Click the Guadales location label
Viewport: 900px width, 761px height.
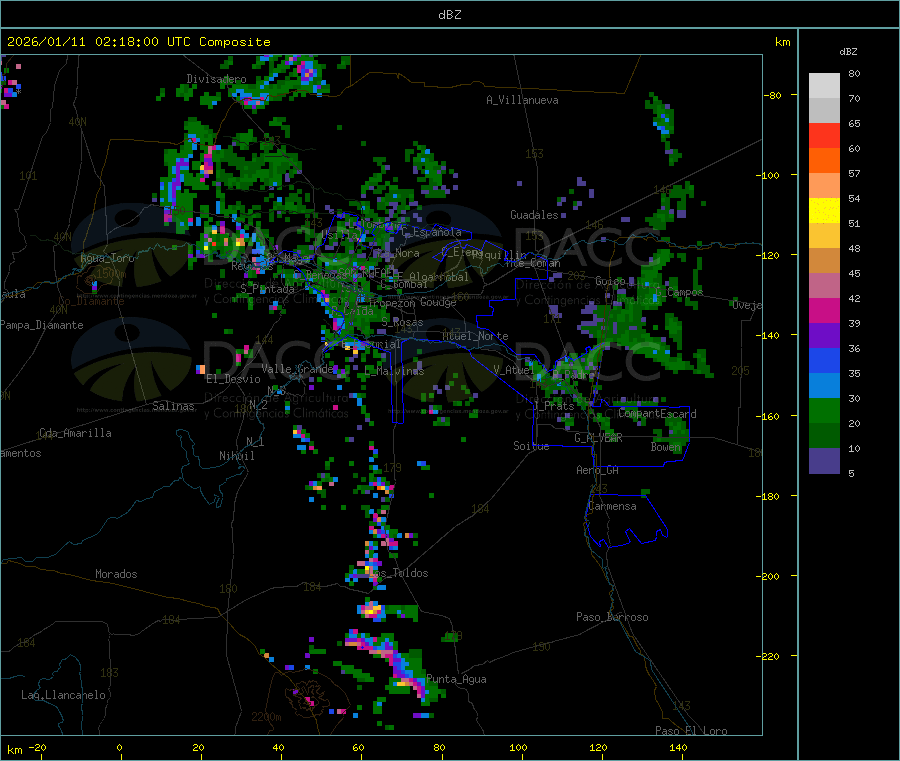point(534,215)
